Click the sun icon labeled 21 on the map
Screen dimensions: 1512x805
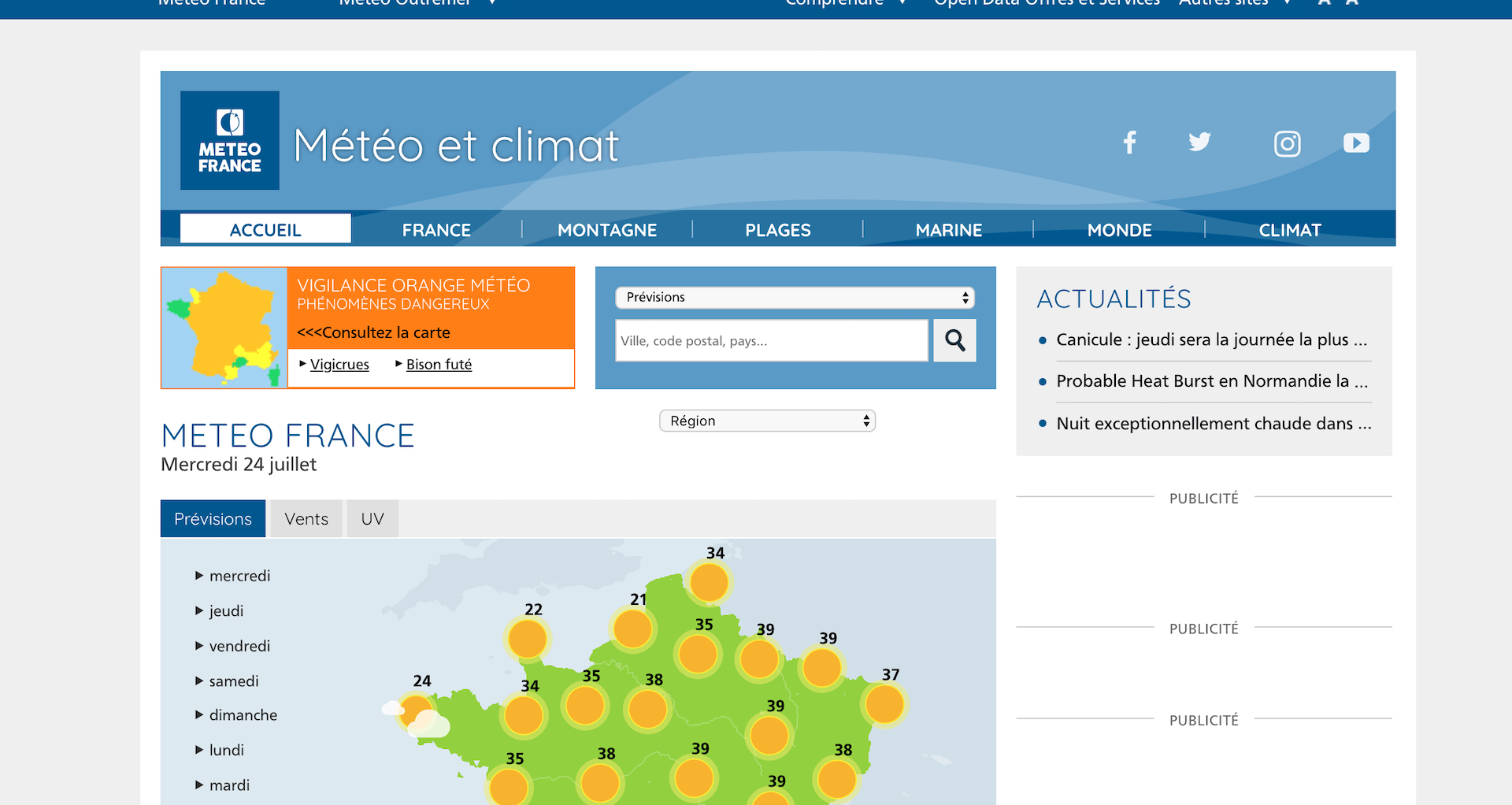(632, 629)
